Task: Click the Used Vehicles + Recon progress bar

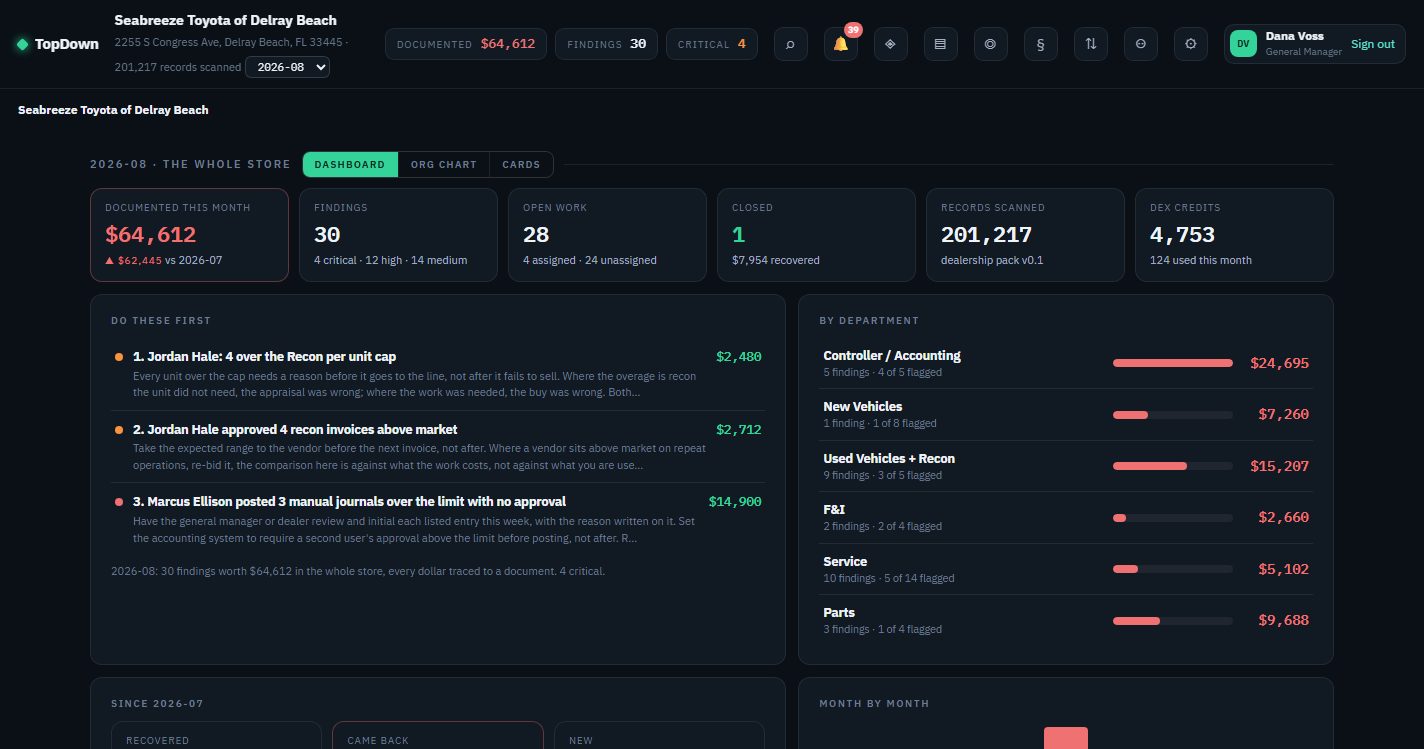Action: (1172, 466)
